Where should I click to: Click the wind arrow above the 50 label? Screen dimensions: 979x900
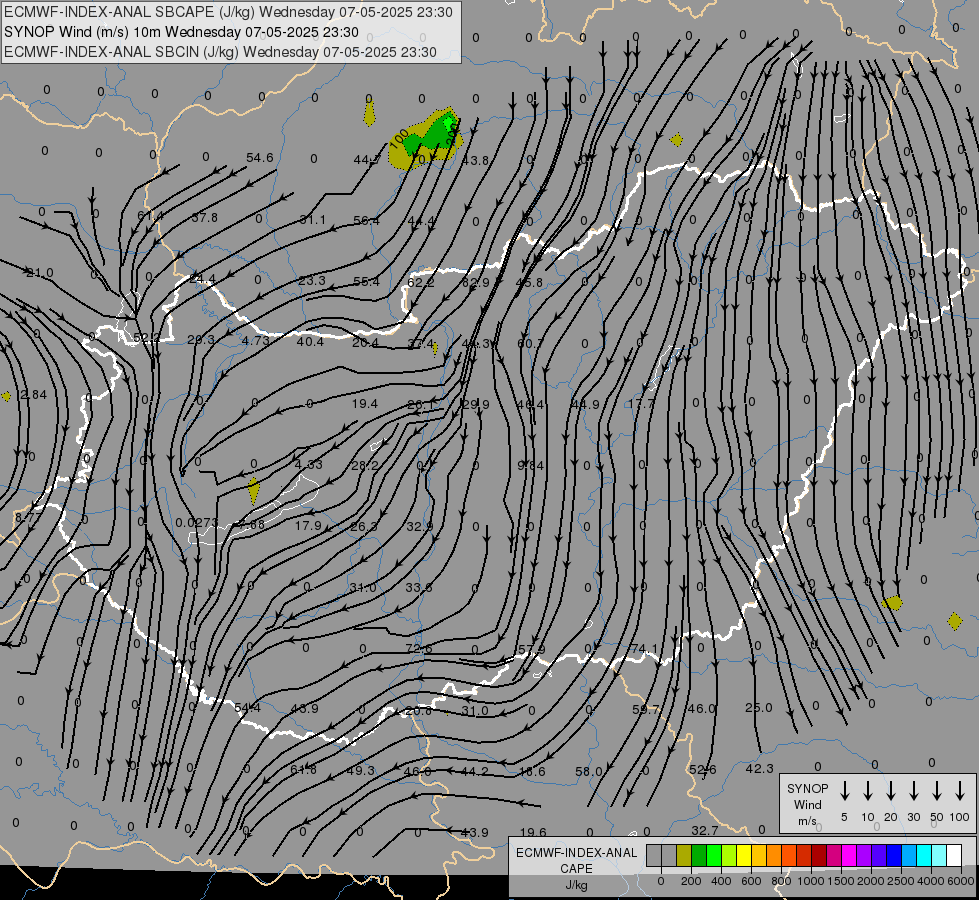point(937,791)
